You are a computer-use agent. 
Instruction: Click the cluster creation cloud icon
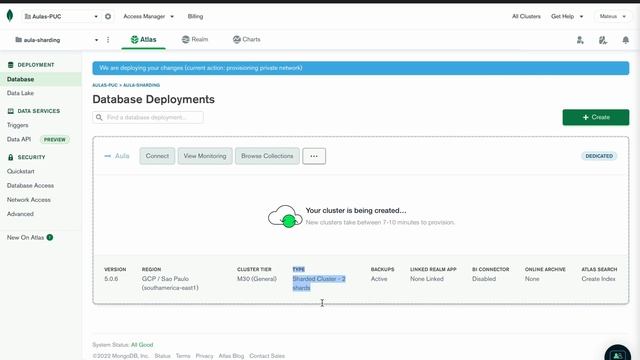[285, 216]
